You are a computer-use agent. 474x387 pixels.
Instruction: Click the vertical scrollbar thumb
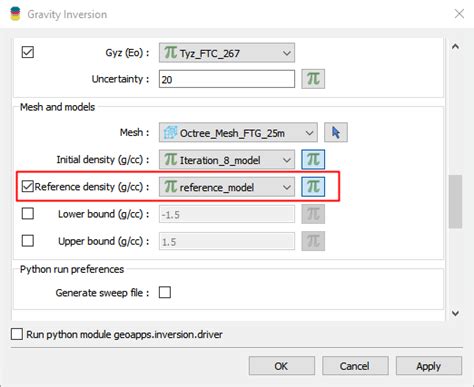click(455, 201)
